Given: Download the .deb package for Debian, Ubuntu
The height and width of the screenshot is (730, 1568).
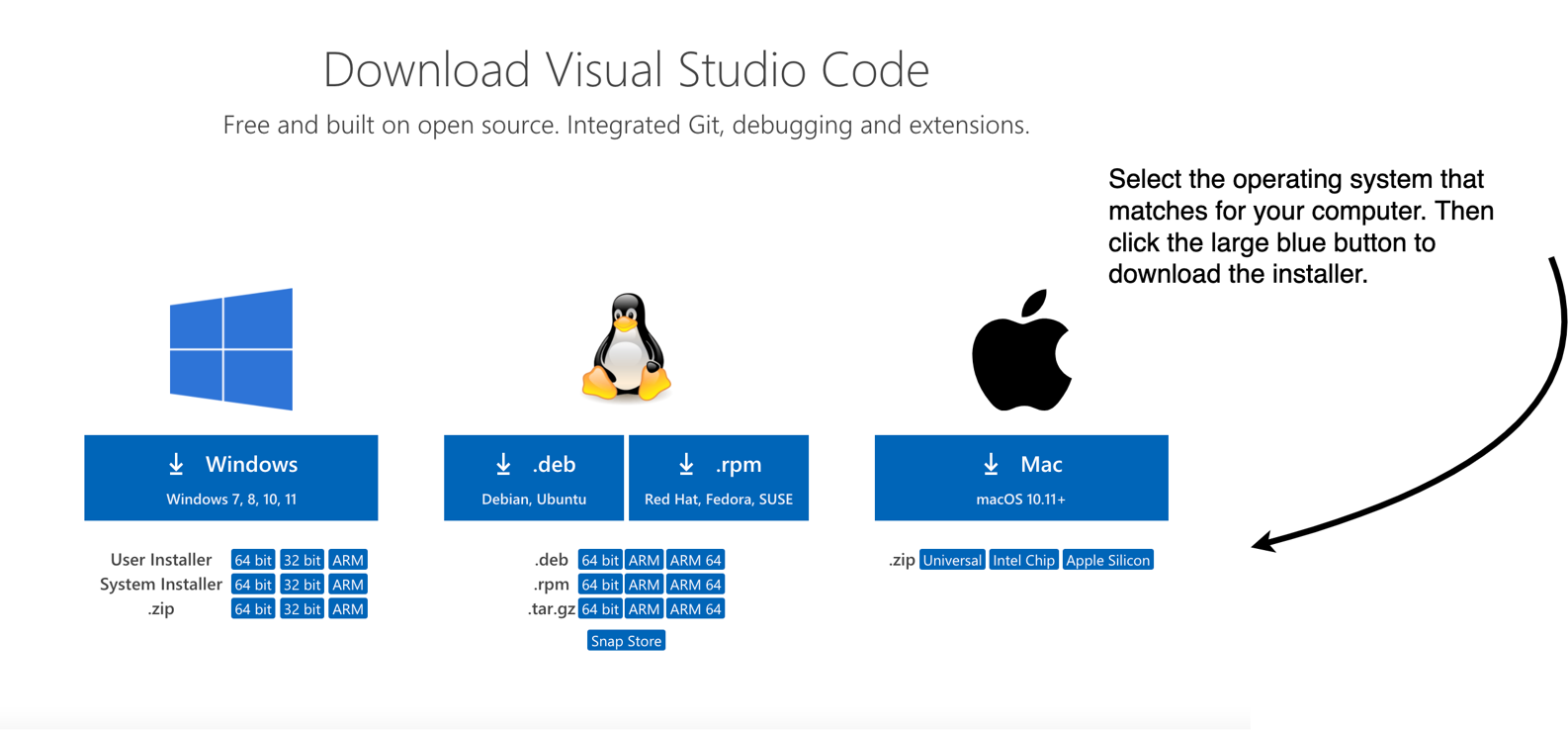Looking at the screenshot, I should 534,478.
